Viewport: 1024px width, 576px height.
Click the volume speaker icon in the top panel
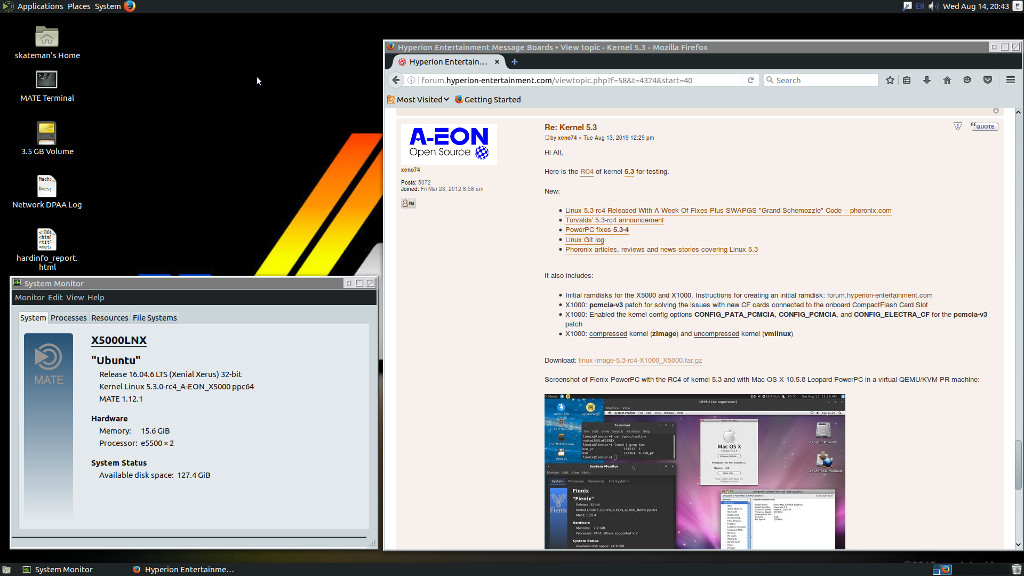(933, 6)
